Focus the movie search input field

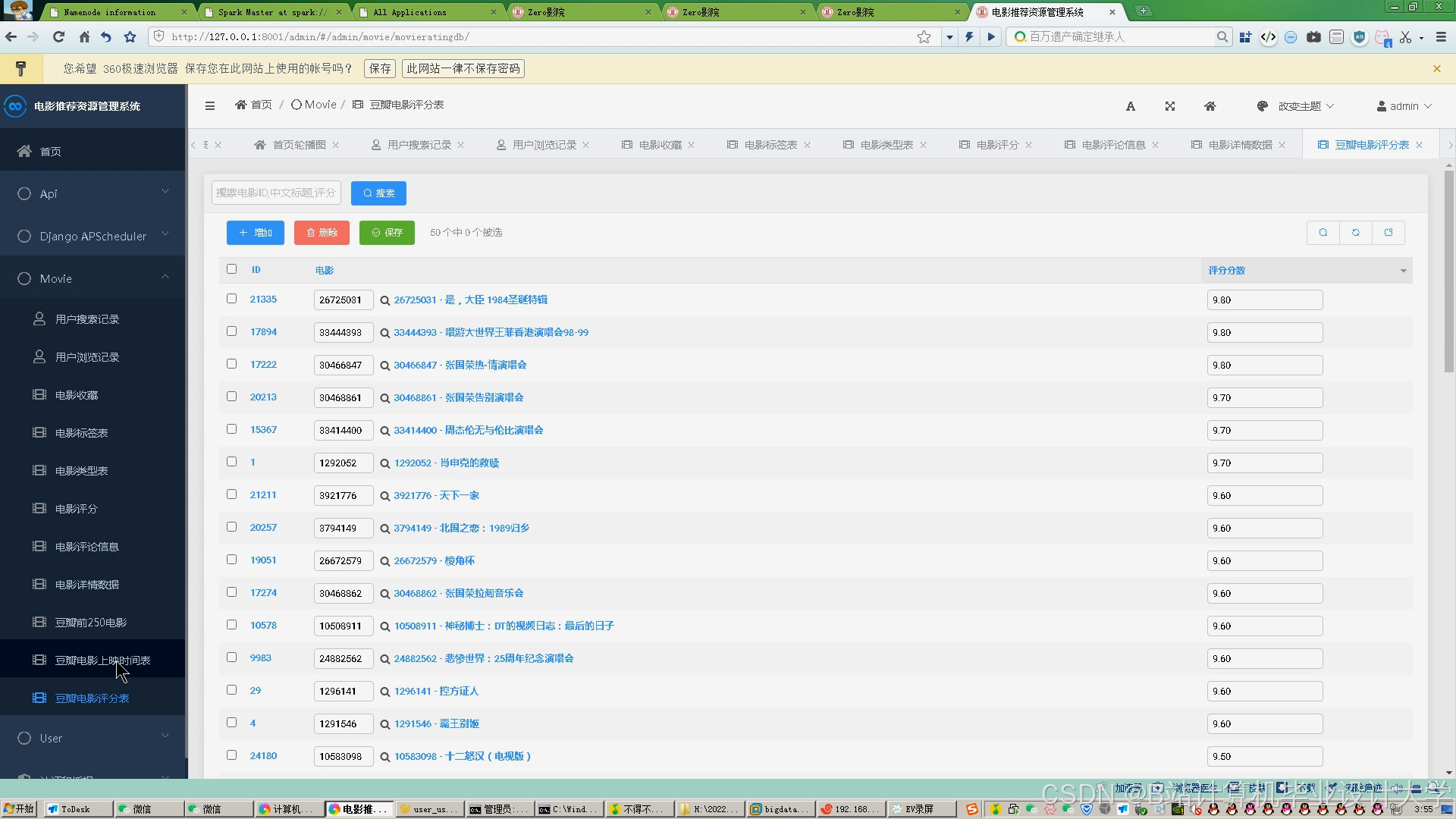276,193
